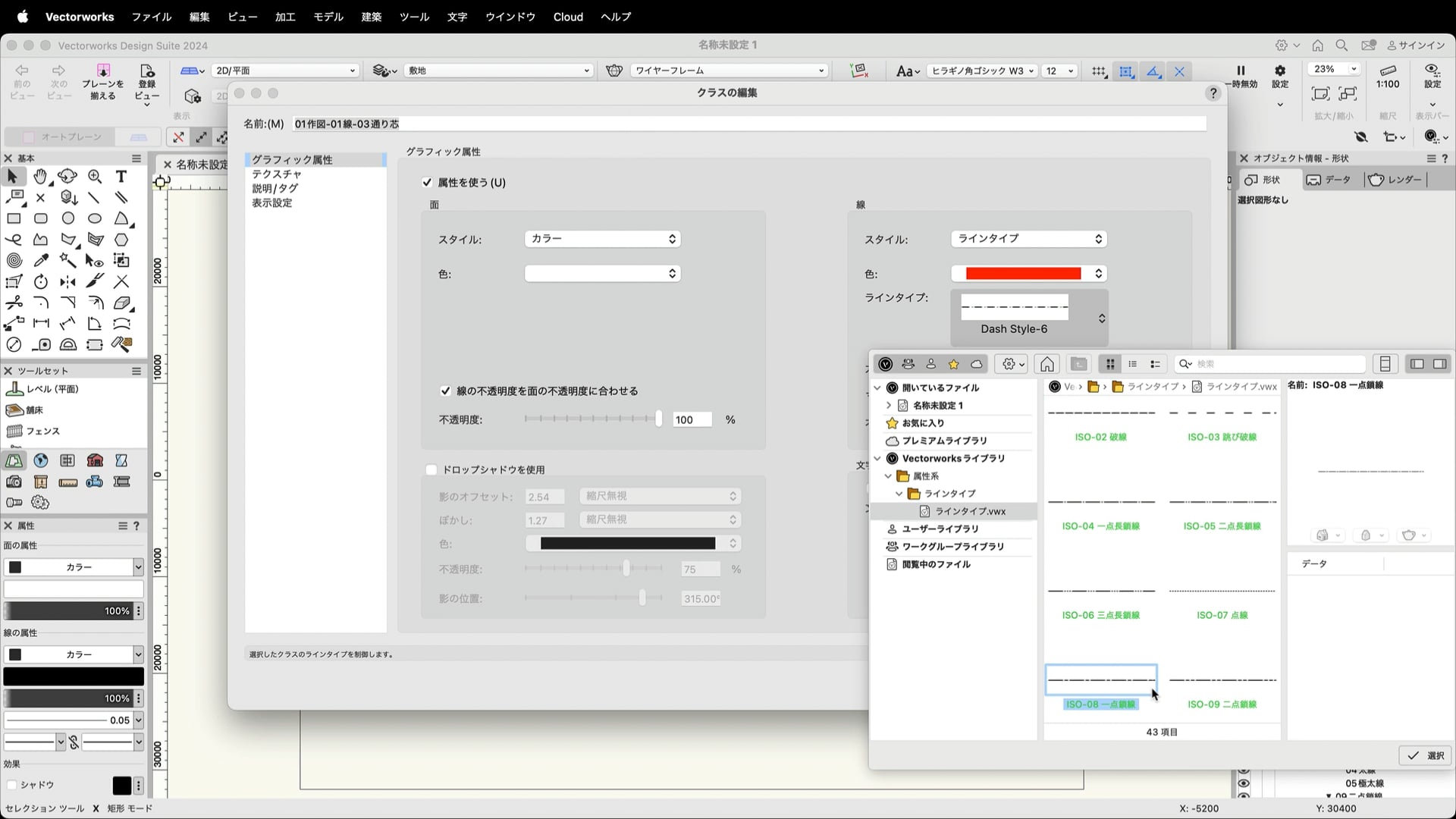This screenshot has height=819, width=1456.
Task: Toggle 線の不透明度を面の不透明度に合わせる checkbox
Action: 446,391
